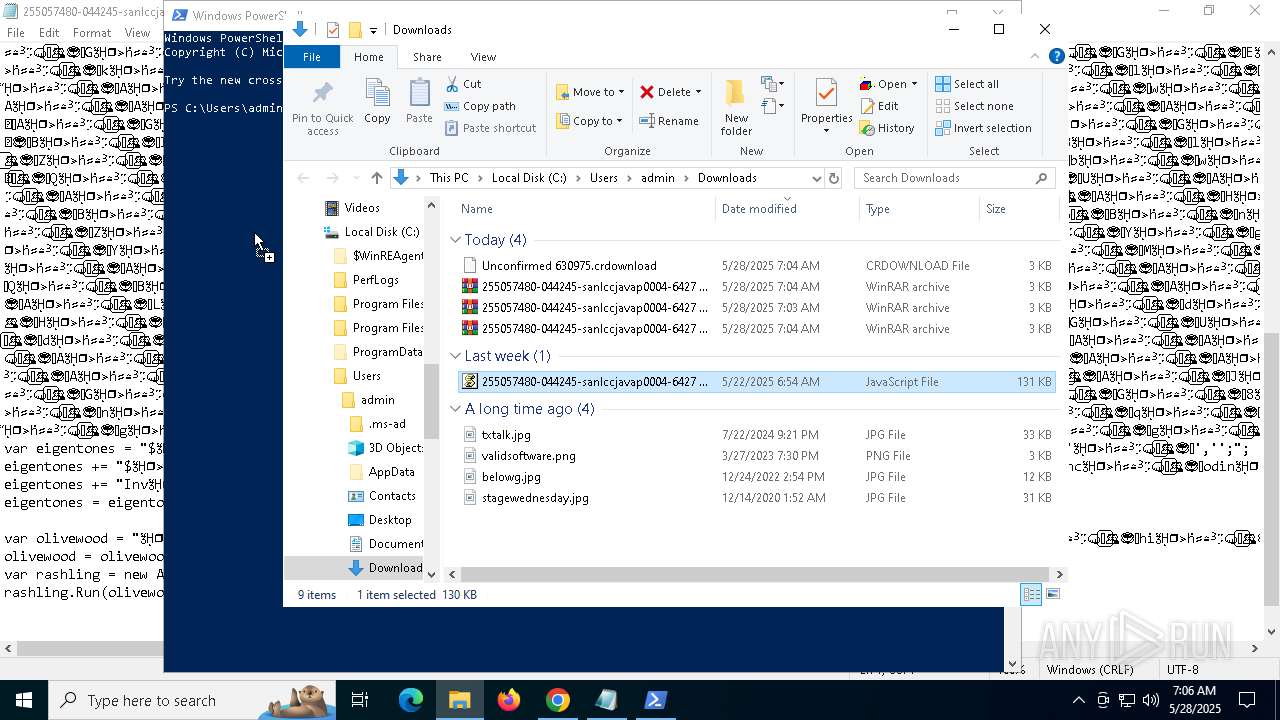Image resolution: width=1280 pixels, height=720 pixels.
Task: Open file History from ribbon
Action: point(887,128)
